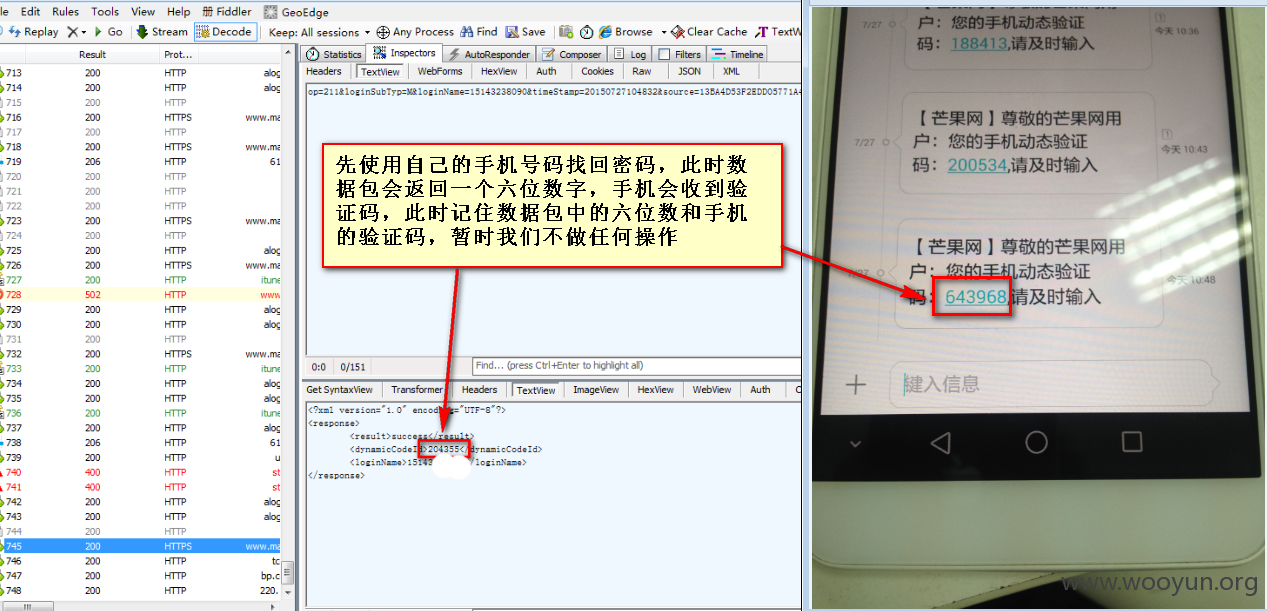
Task: Select request WebForms inspector tab
Action: [x=440, y=71]
